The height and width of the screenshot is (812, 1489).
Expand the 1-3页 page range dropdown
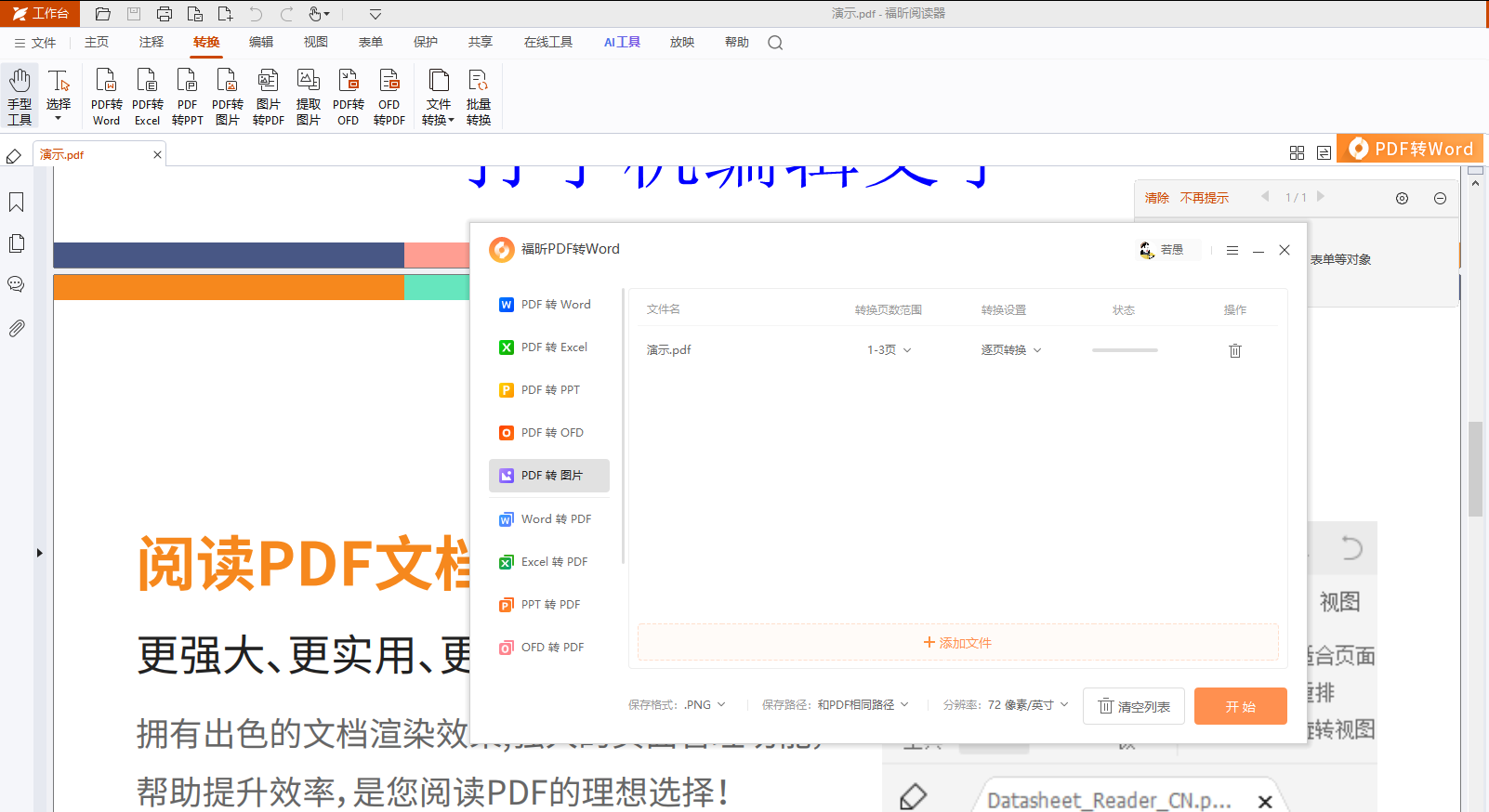point(889,350)
